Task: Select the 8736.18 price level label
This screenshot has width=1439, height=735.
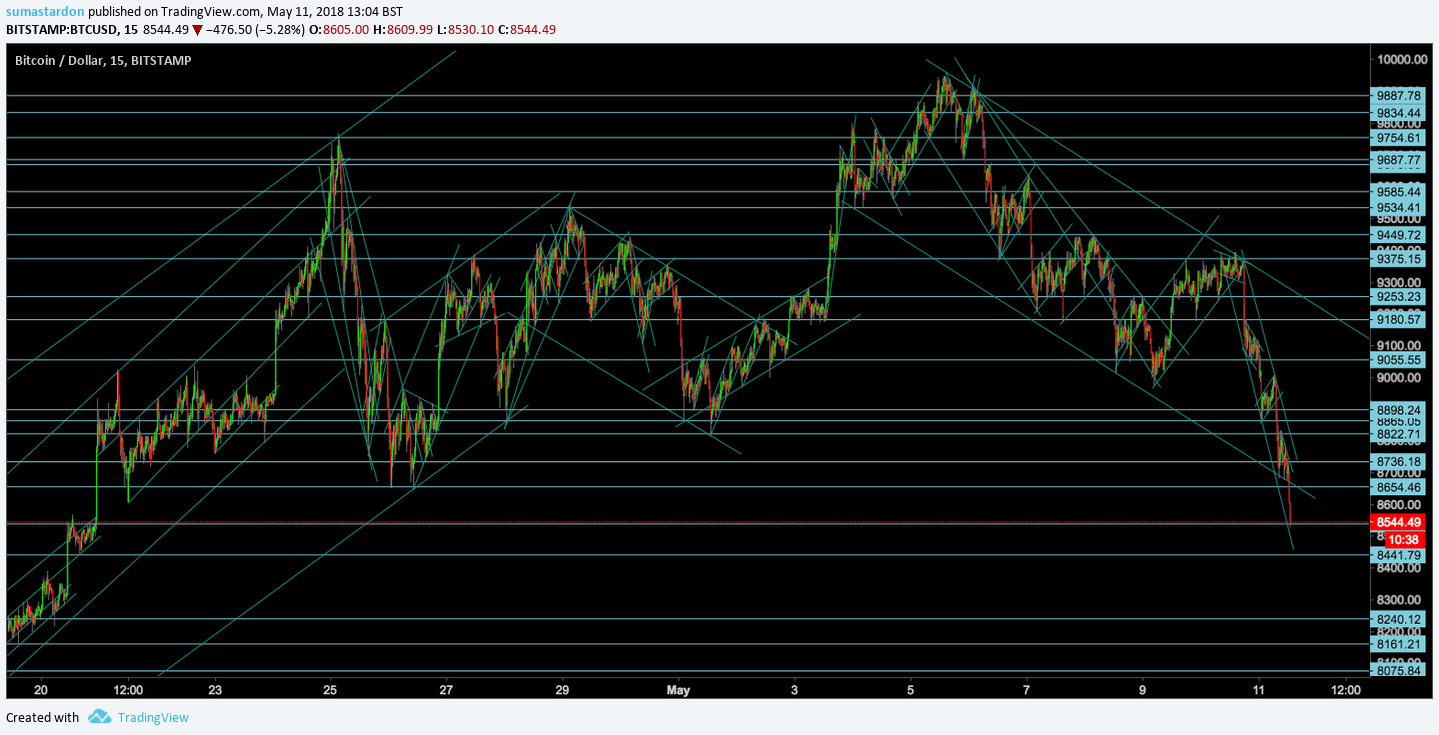Action: [x=1399, y=462]
